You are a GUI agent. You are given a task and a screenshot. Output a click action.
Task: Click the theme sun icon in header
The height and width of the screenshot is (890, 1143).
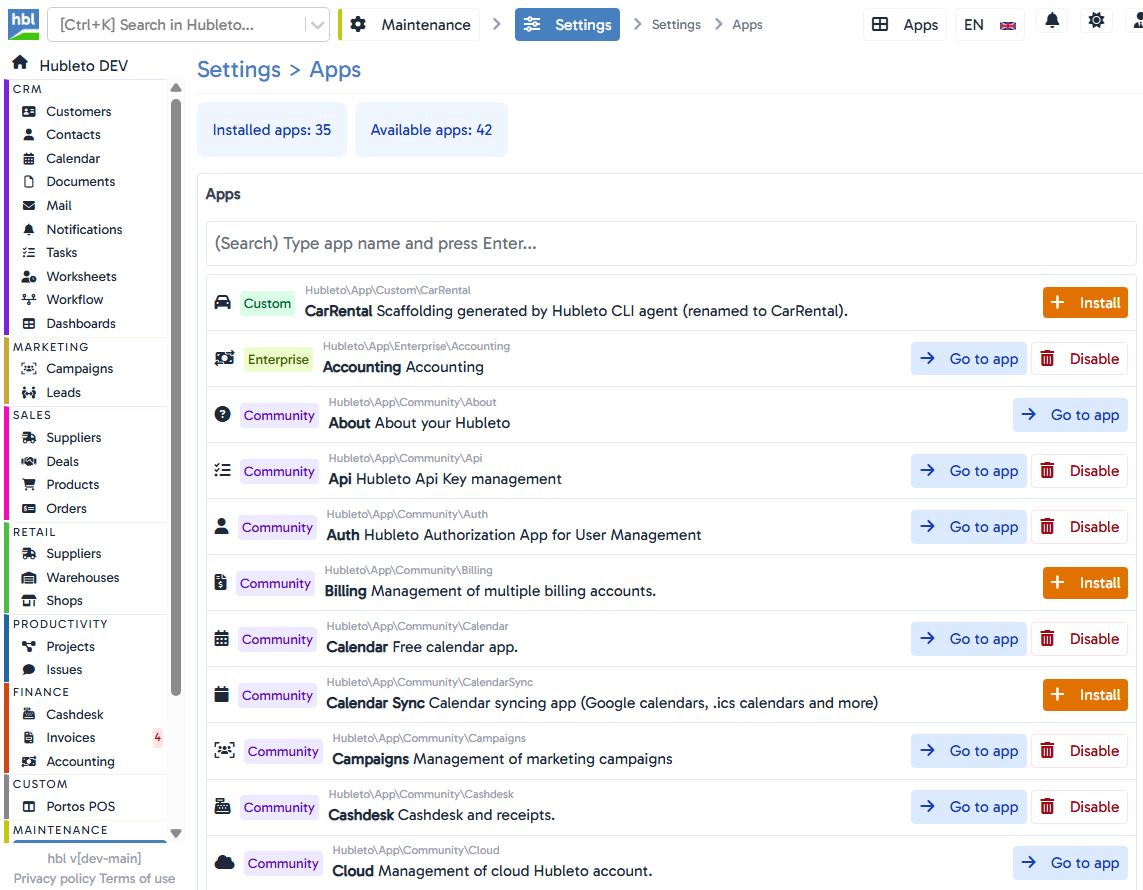[x=1097, y=21]
